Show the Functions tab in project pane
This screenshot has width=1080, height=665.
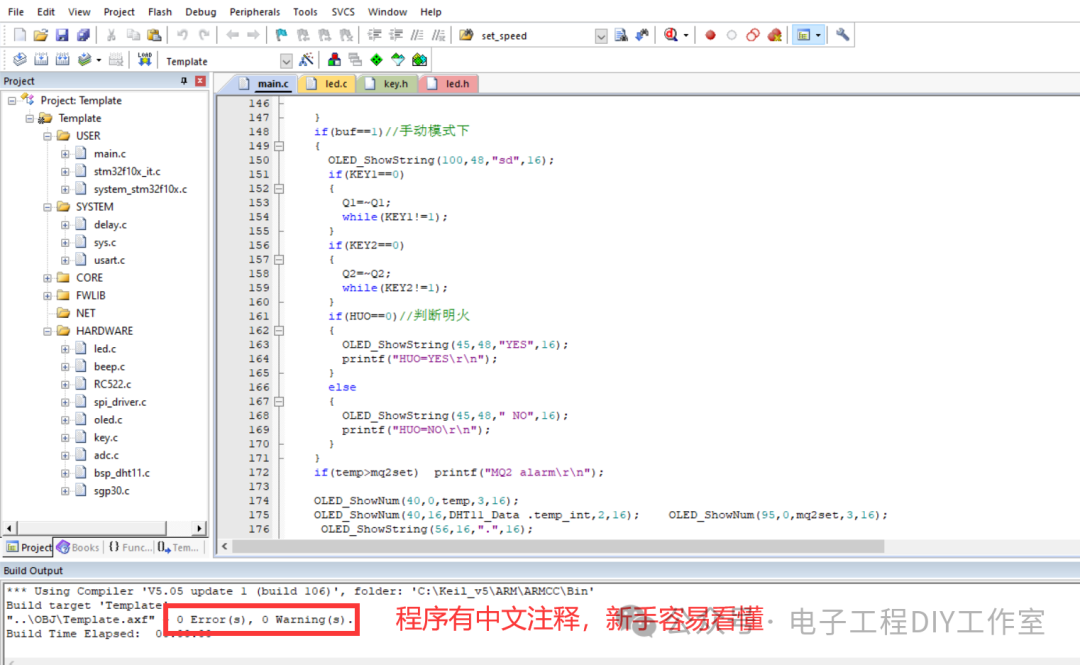[129, 547]
